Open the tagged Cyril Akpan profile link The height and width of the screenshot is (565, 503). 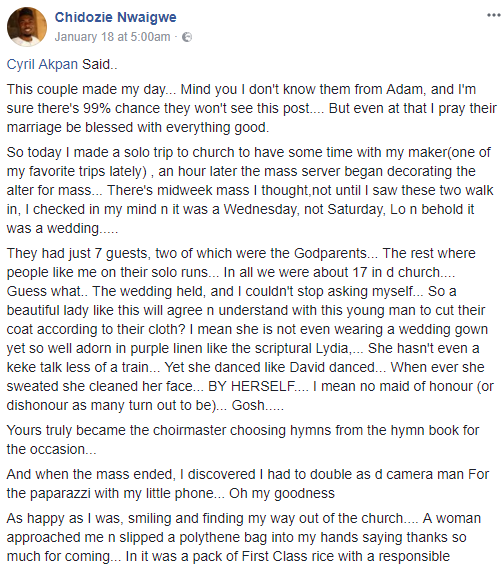point(42,64)
